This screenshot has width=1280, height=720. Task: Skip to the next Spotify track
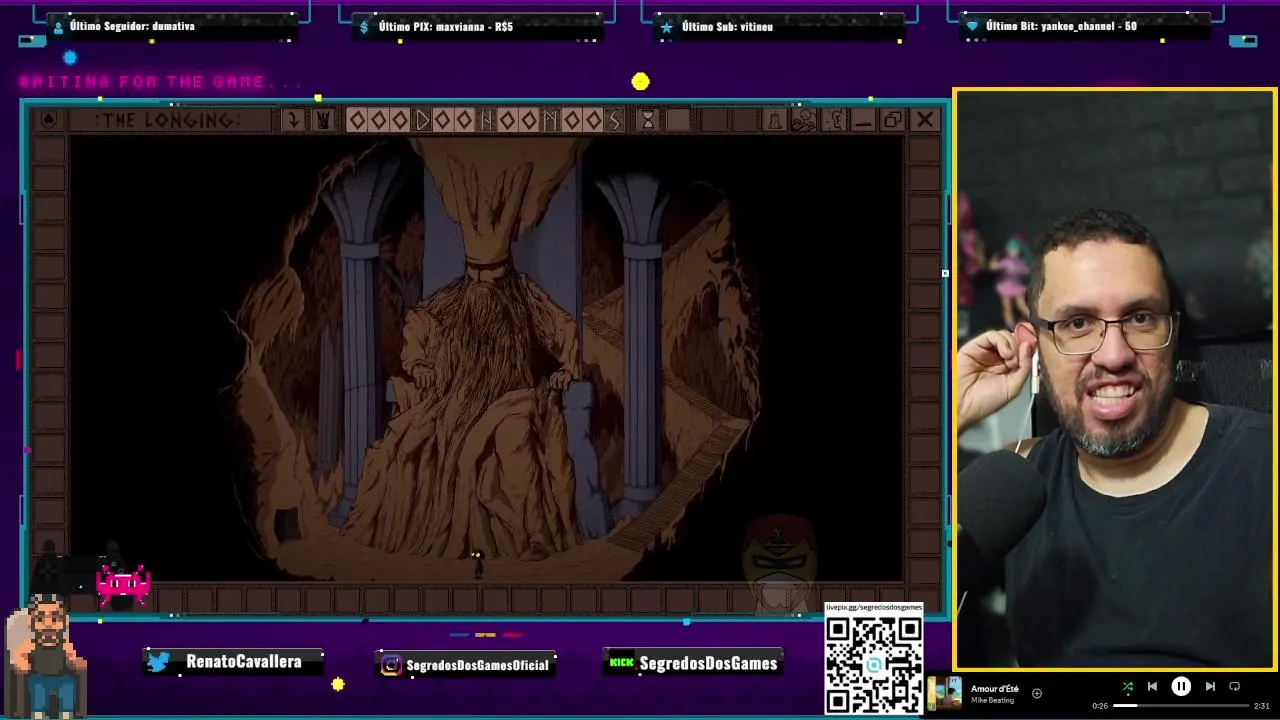coord(1210,686)
